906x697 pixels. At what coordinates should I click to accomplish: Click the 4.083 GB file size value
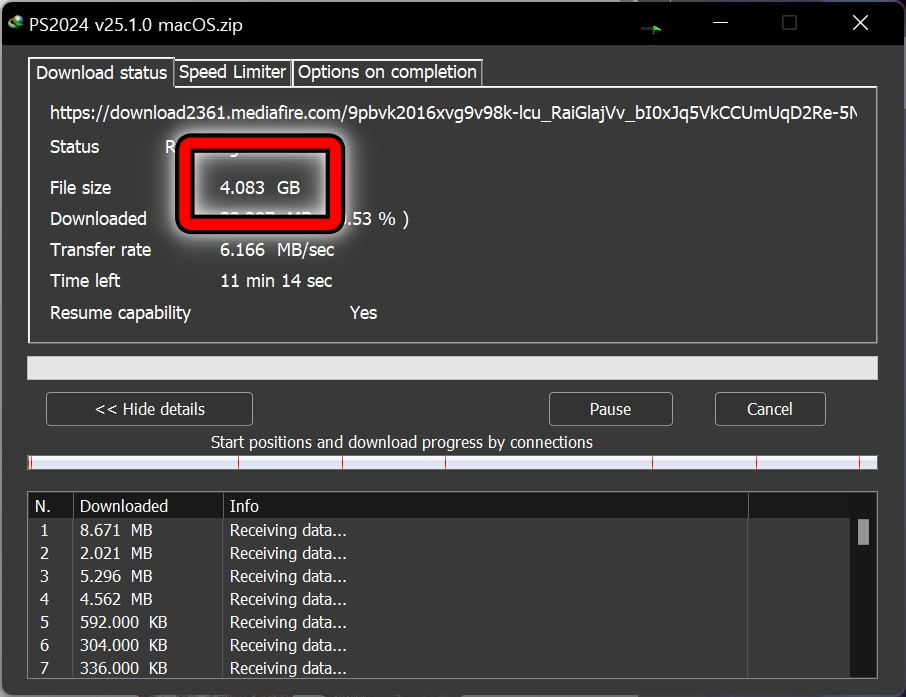point(260,188)
